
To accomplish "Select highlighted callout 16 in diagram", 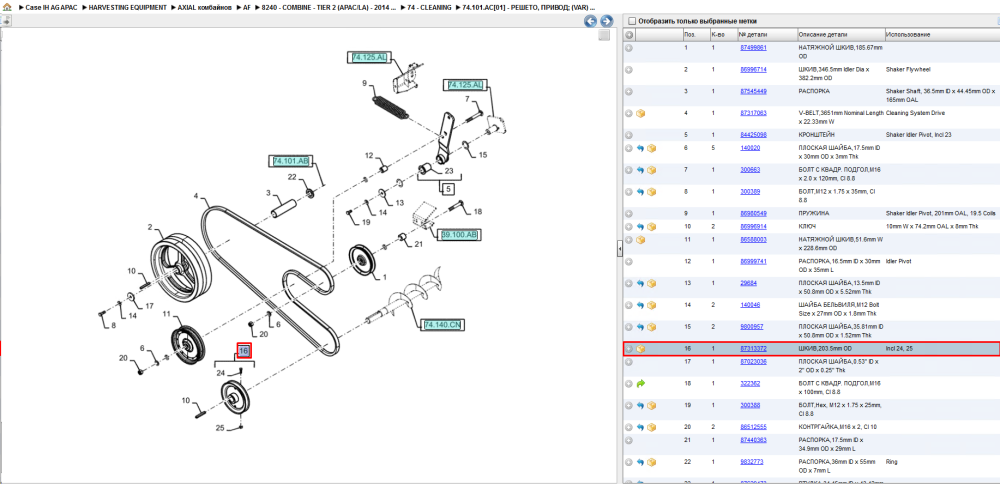I will [x=244, y=350].
